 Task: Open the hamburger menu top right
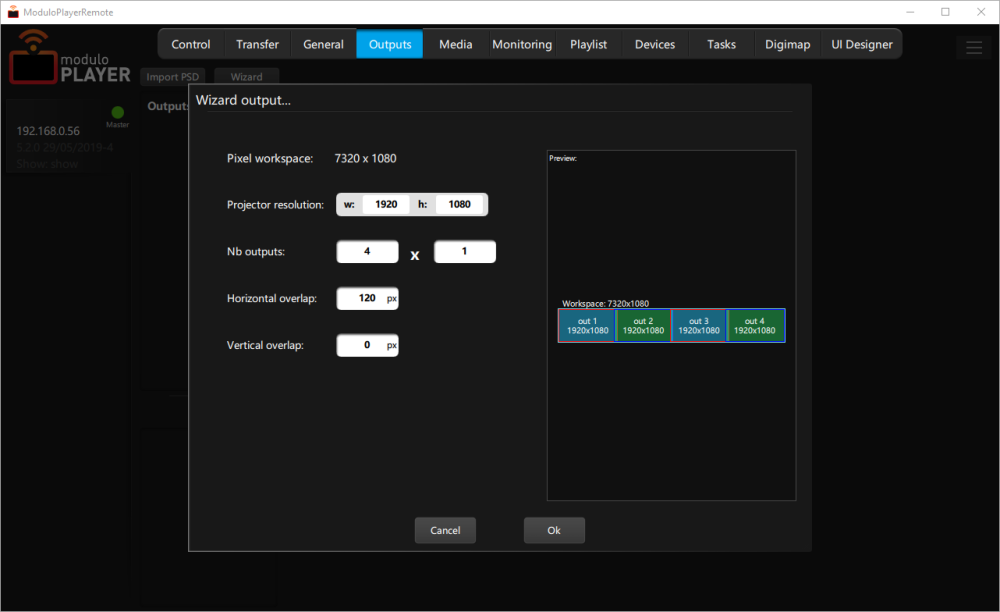[x=974, y=47]
